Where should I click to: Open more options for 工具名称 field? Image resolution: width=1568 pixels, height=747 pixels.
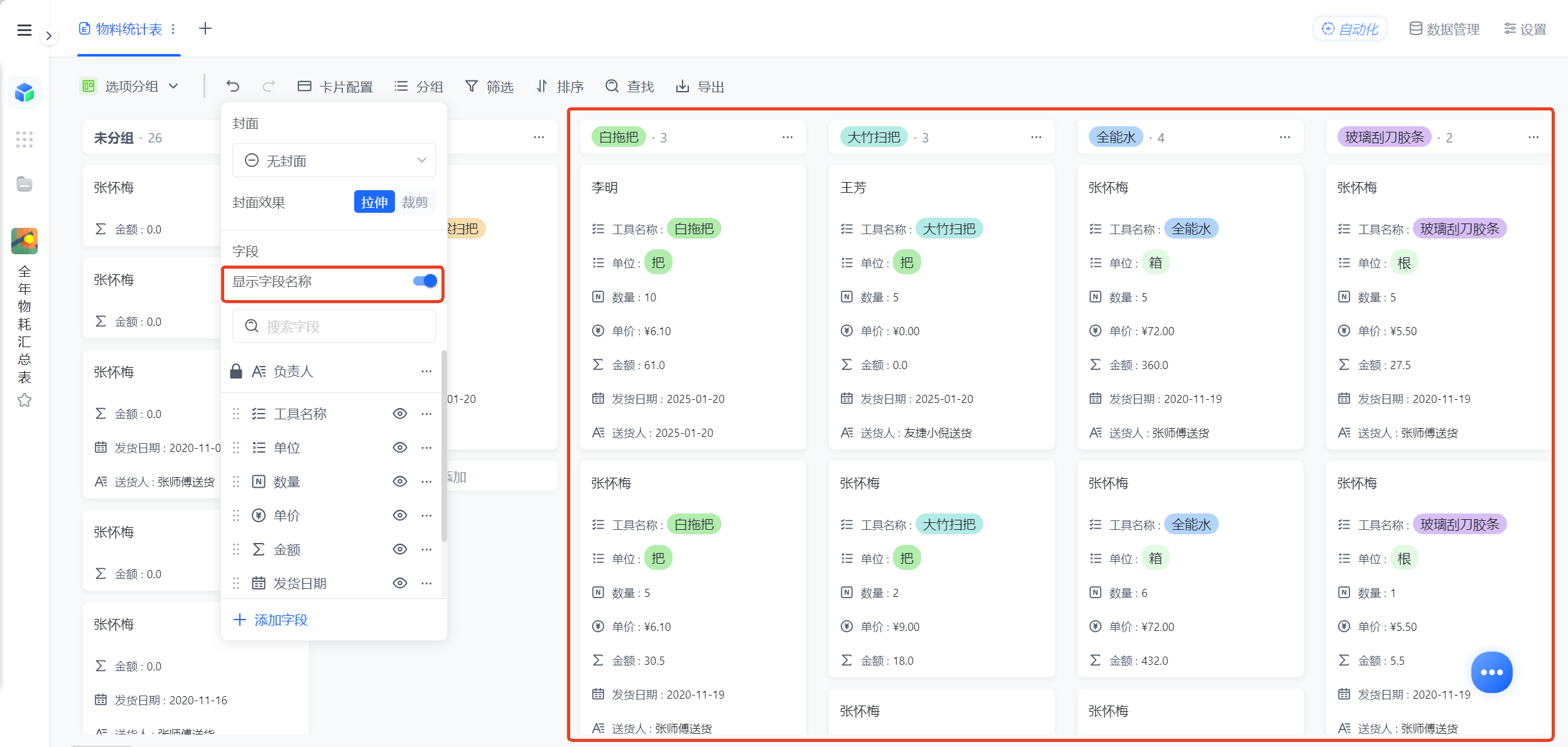tap(426, 414)
